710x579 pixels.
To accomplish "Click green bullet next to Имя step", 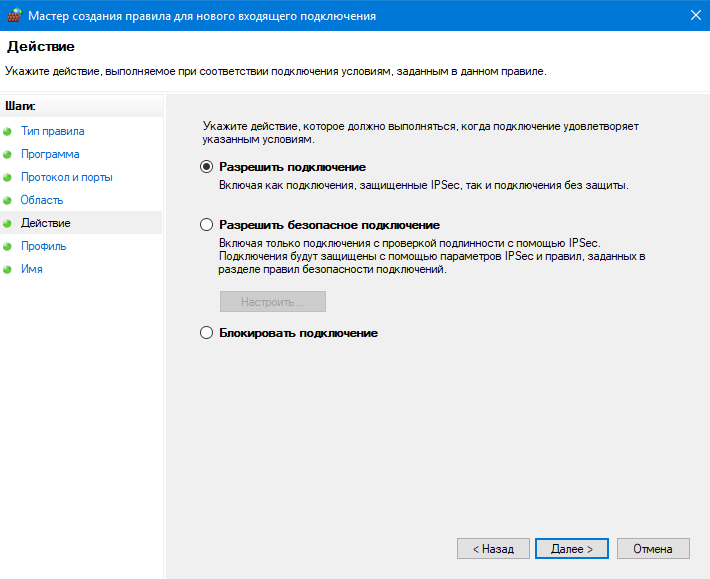I will (8, 269).
